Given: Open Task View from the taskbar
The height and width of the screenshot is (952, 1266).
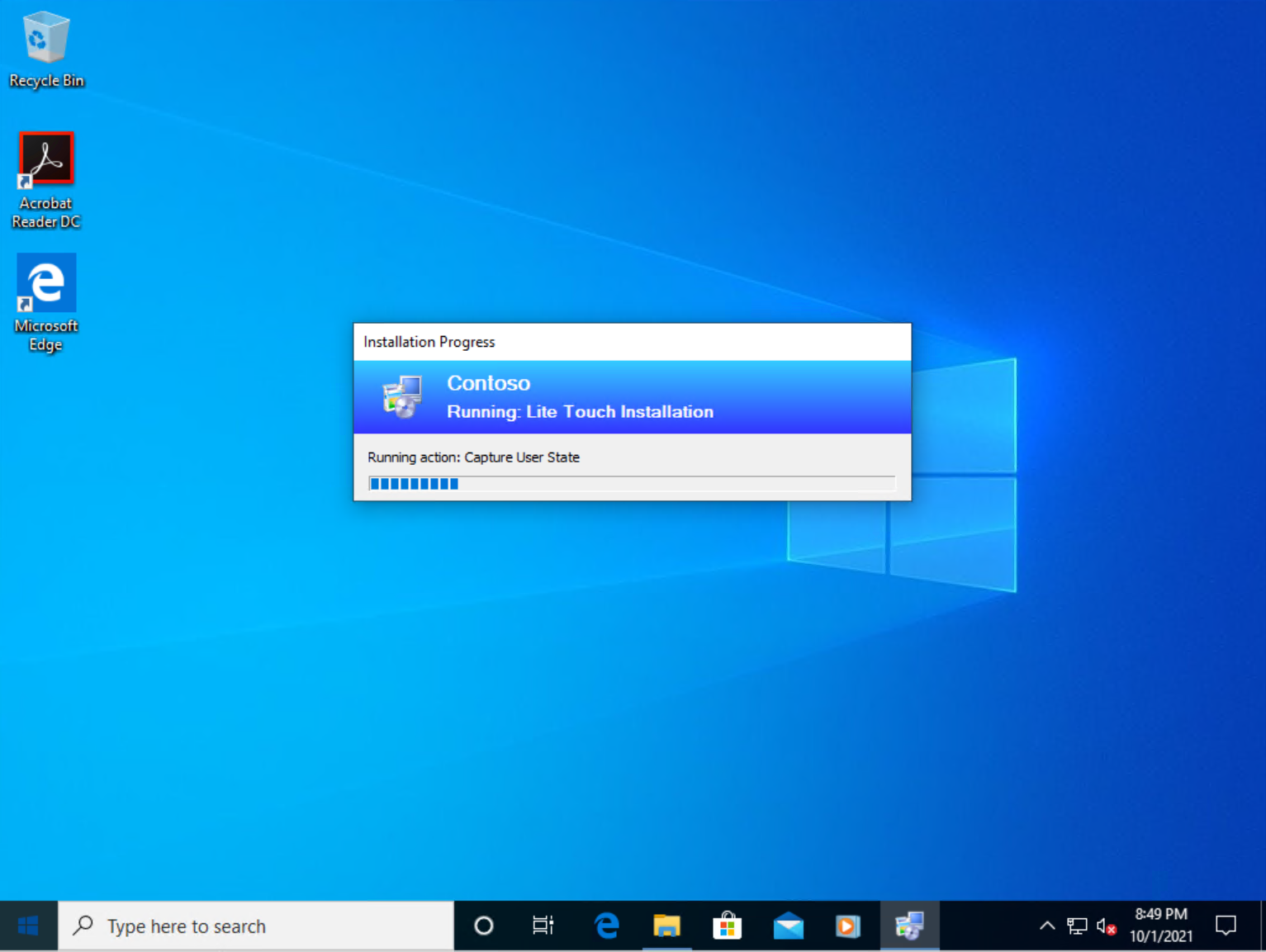Looking at the screenshot, I should coord(543,926).
